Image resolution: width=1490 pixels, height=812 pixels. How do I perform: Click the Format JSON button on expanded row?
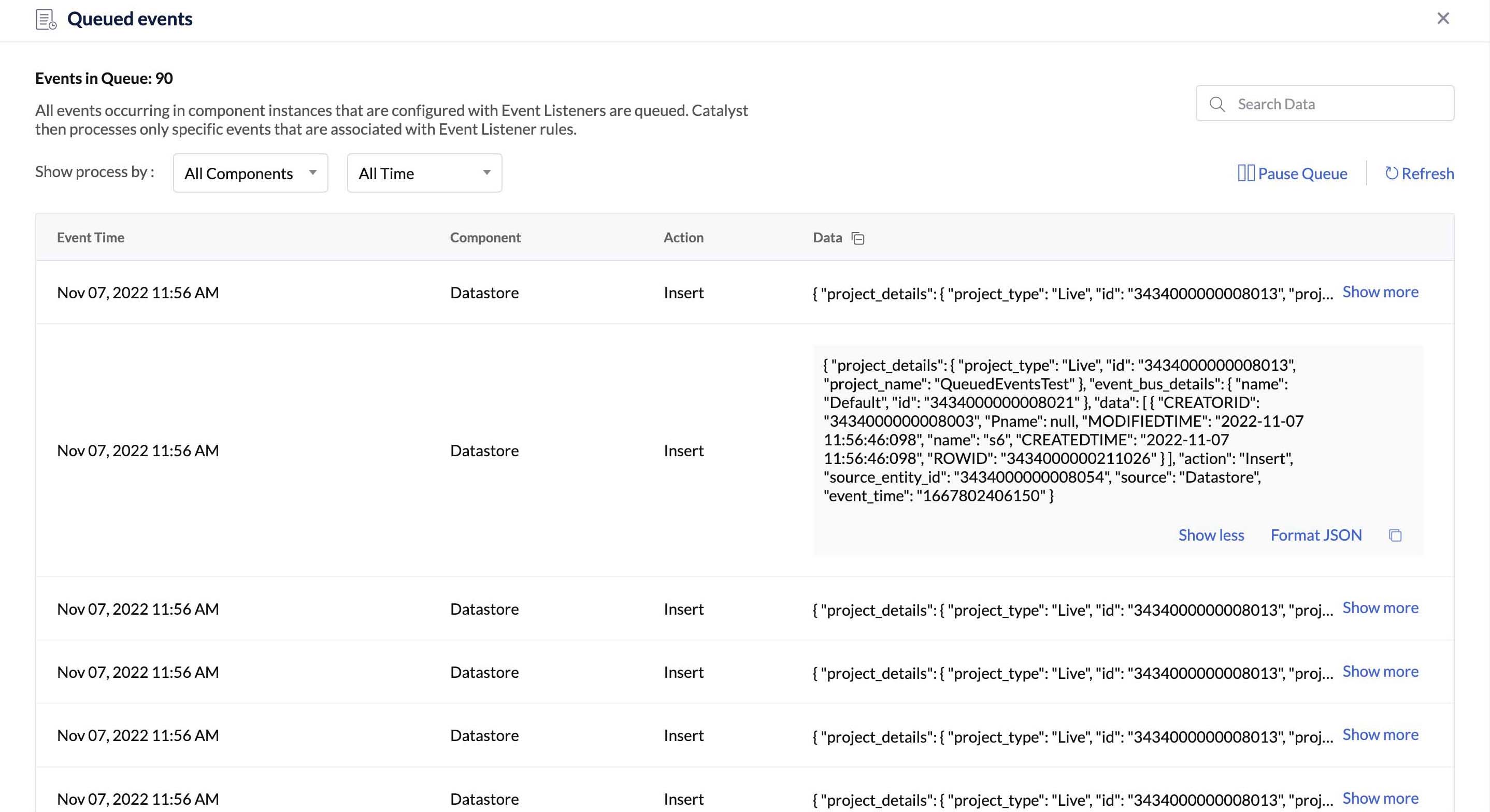pos(1316,534)
